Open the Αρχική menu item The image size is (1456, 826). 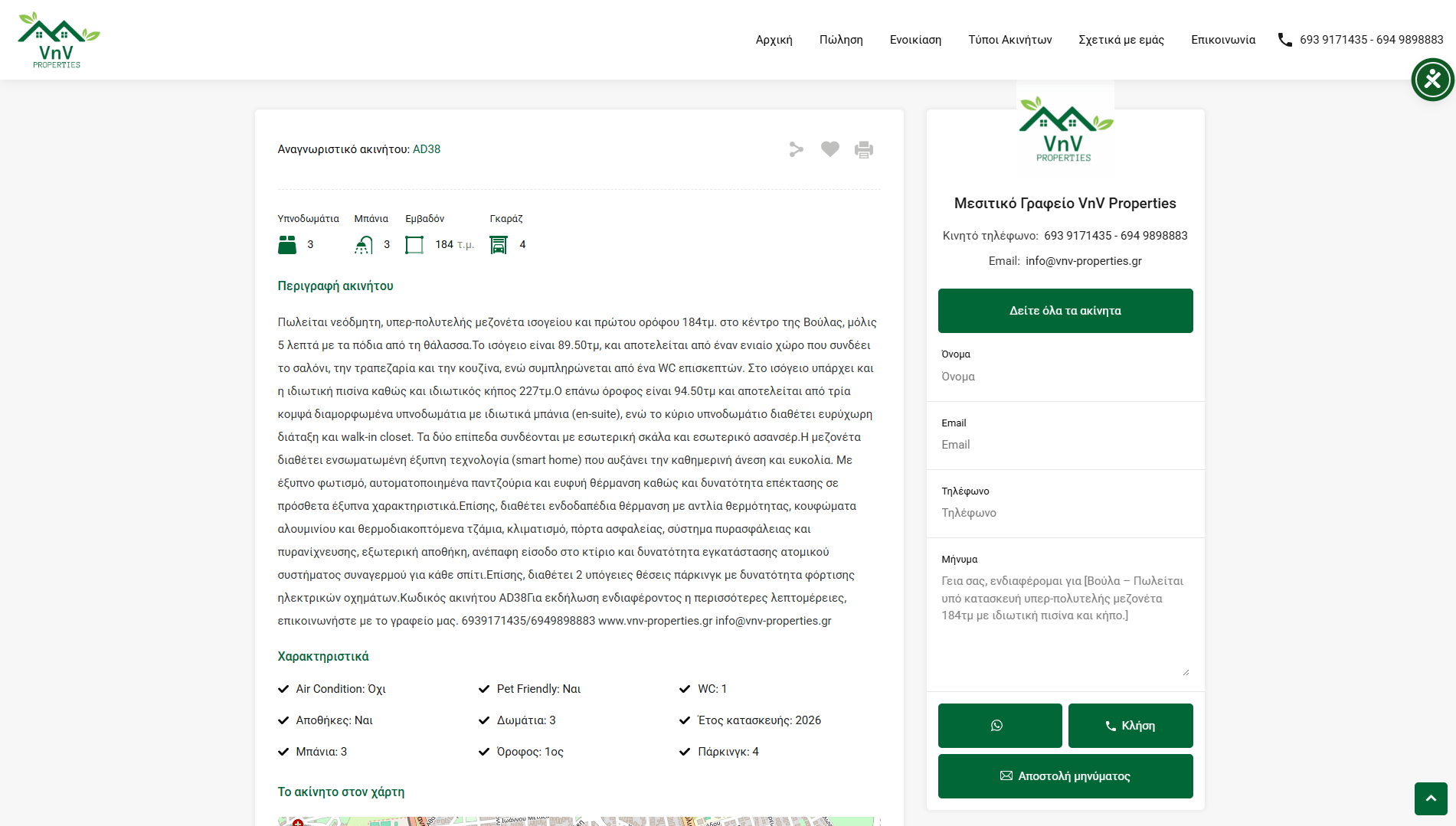[774, 40]
